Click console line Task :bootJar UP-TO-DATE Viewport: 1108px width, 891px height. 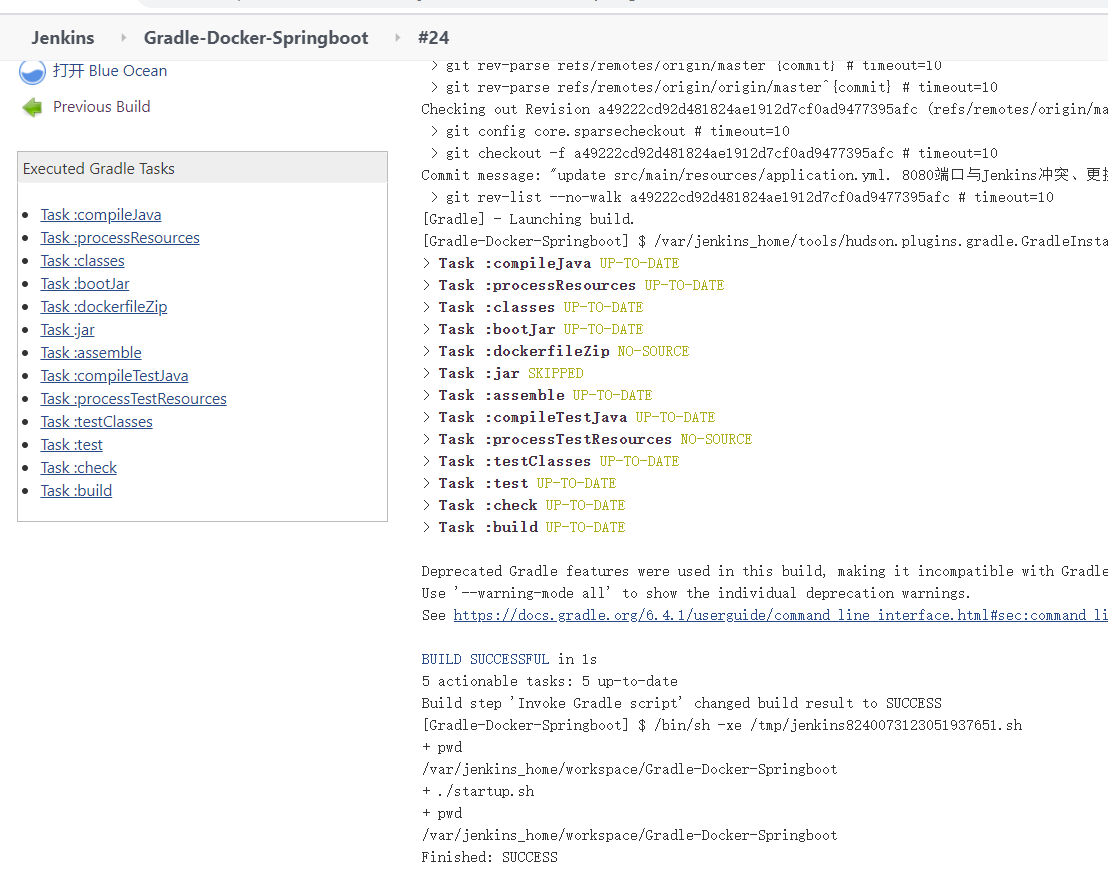pyautogui.click(x=533, y=329)
